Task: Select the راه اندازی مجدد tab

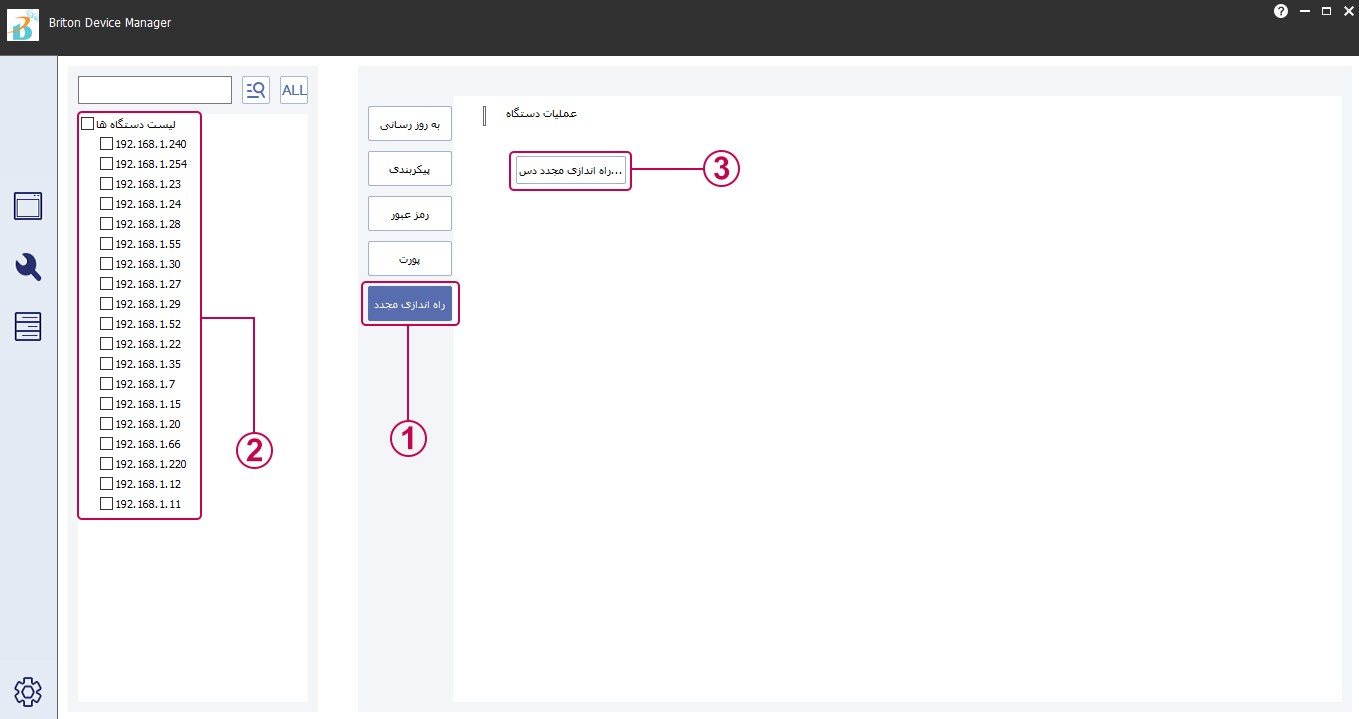Action: (410, 304)
